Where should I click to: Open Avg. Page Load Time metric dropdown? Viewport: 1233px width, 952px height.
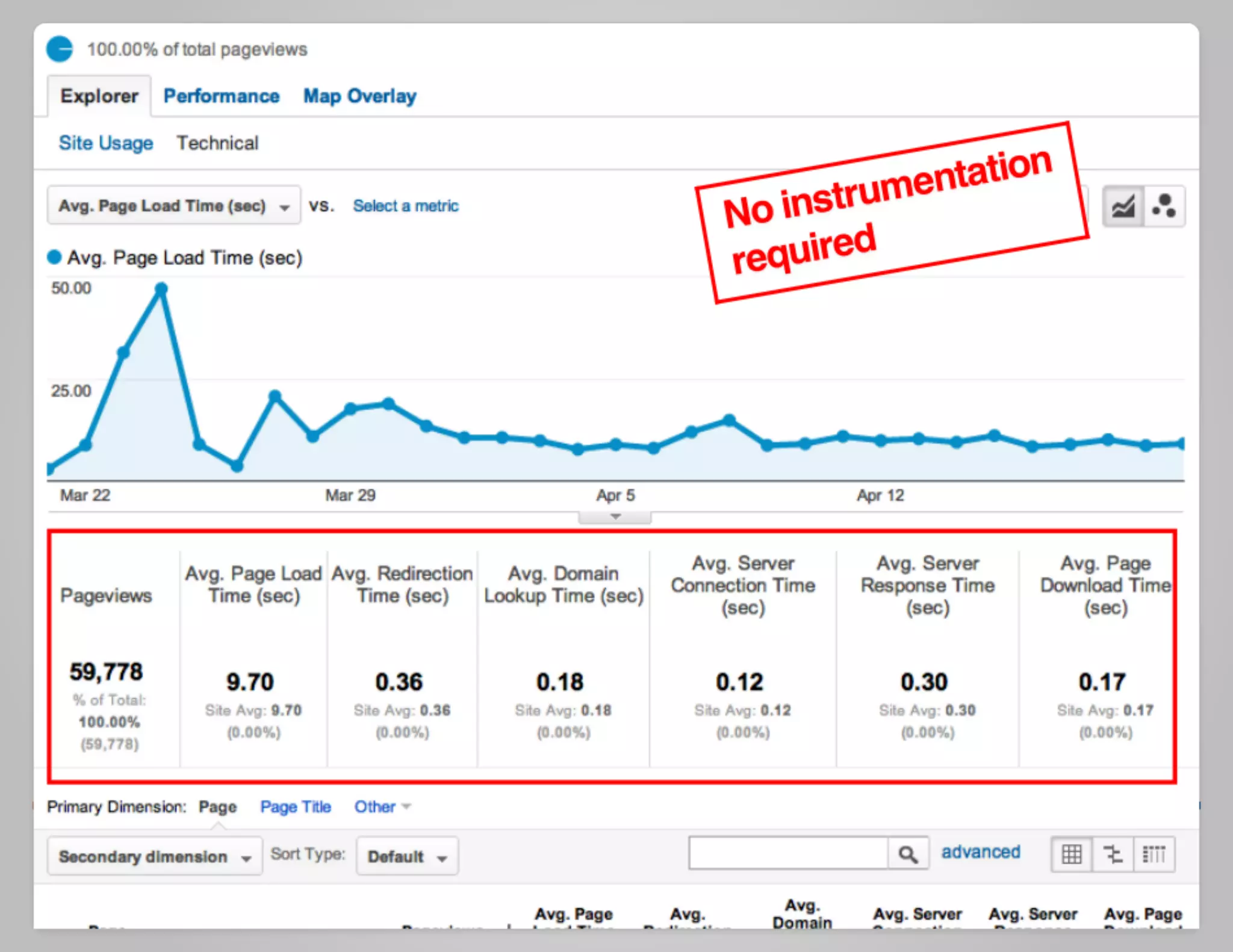coord(173,206)
